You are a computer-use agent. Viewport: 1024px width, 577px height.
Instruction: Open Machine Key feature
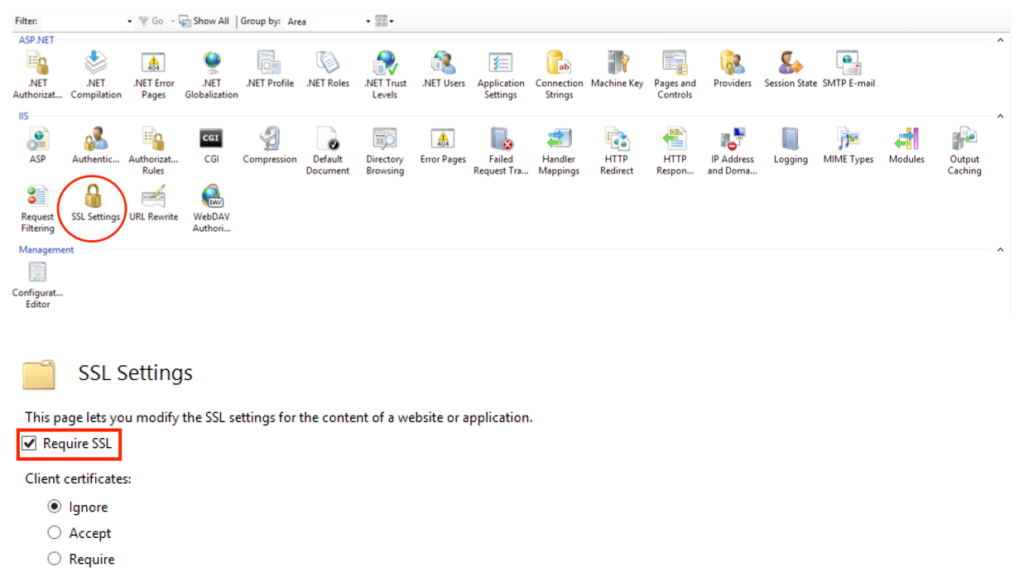click(617, 70)
